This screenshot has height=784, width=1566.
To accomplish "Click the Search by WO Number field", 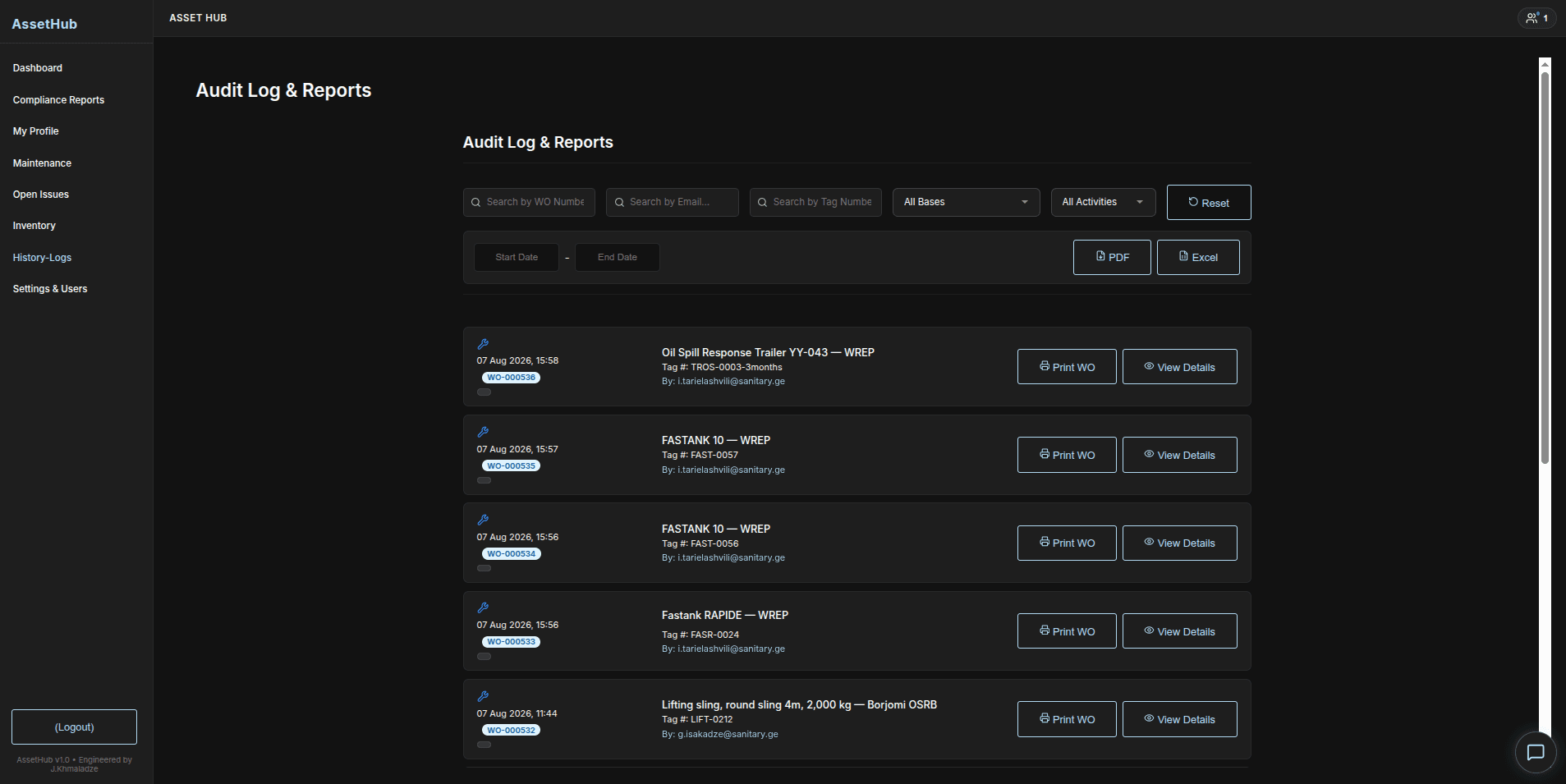I will click(529, 202).
